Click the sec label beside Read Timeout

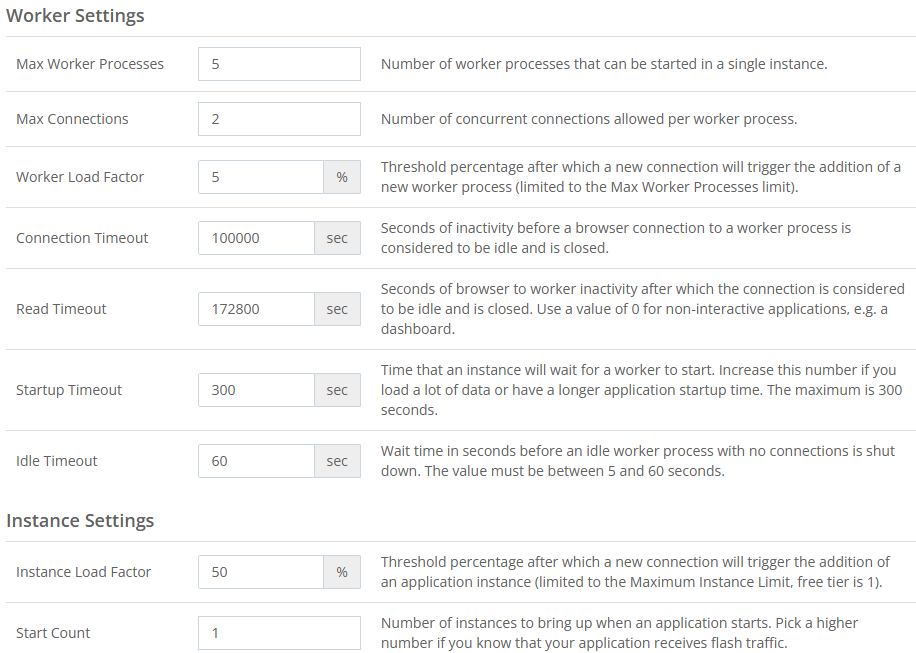(338, 309)
